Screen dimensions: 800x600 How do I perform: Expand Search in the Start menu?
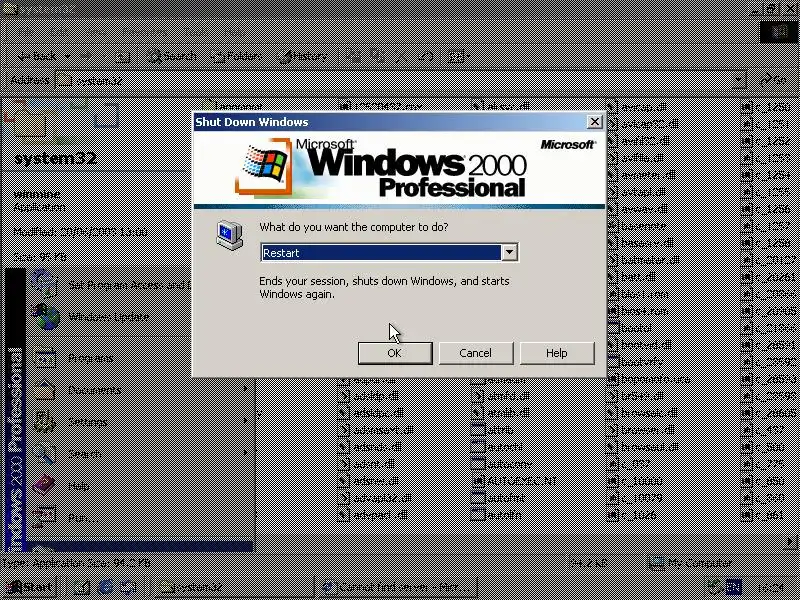click(140, 454)
